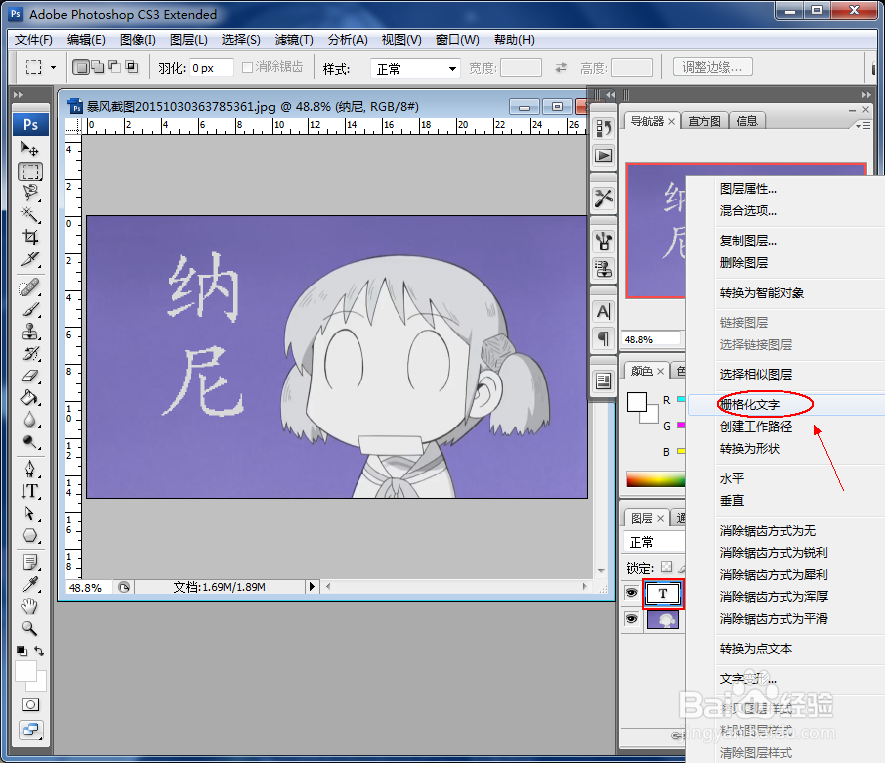Choose 栅格化文字 from the context menu
The width and height of the screenshot is (885, 763).
pos(748,403)
